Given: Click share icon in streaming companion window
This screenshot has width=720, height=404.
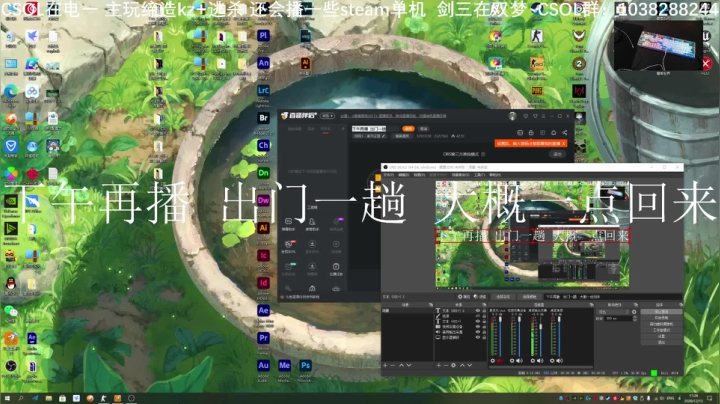Looking at the screenshot, I should (x=565, y=133).
